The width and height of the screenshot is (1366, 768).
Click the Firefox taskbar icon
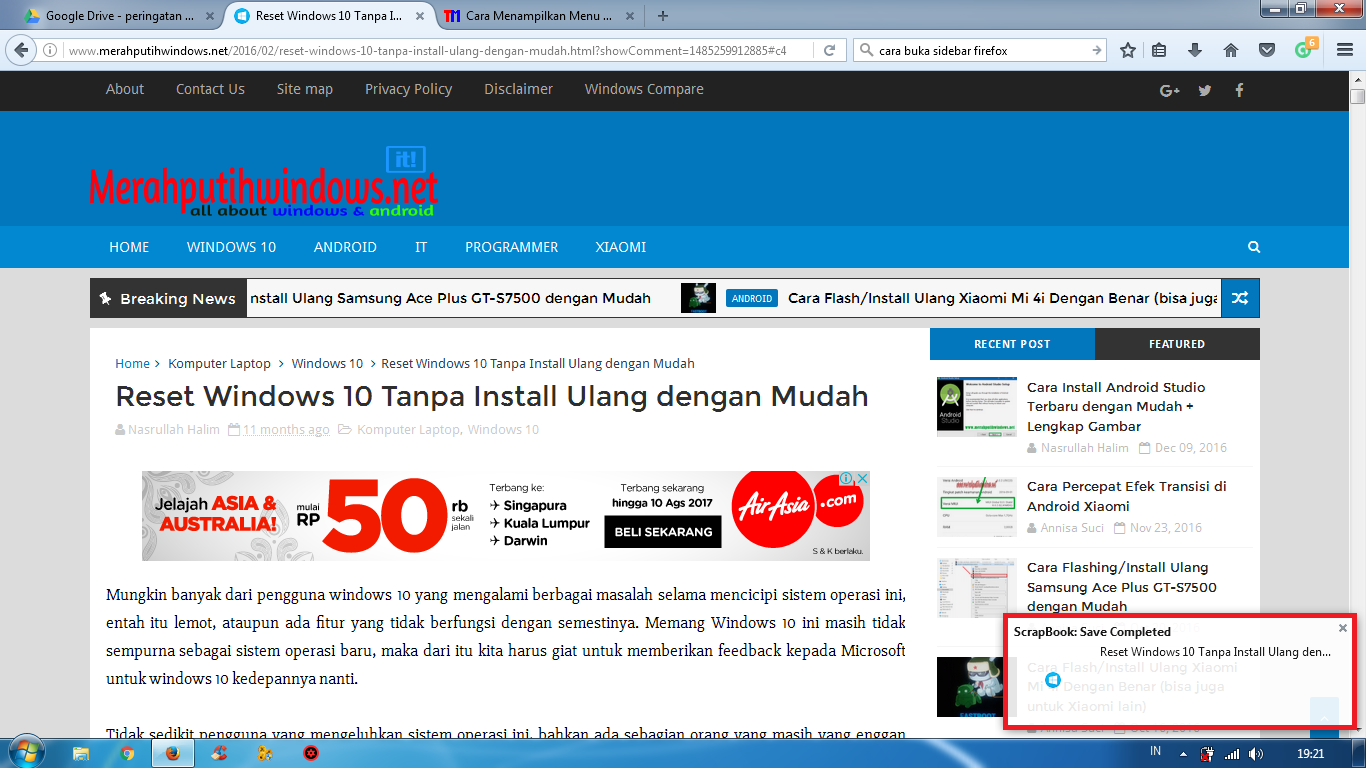(173, 753)
